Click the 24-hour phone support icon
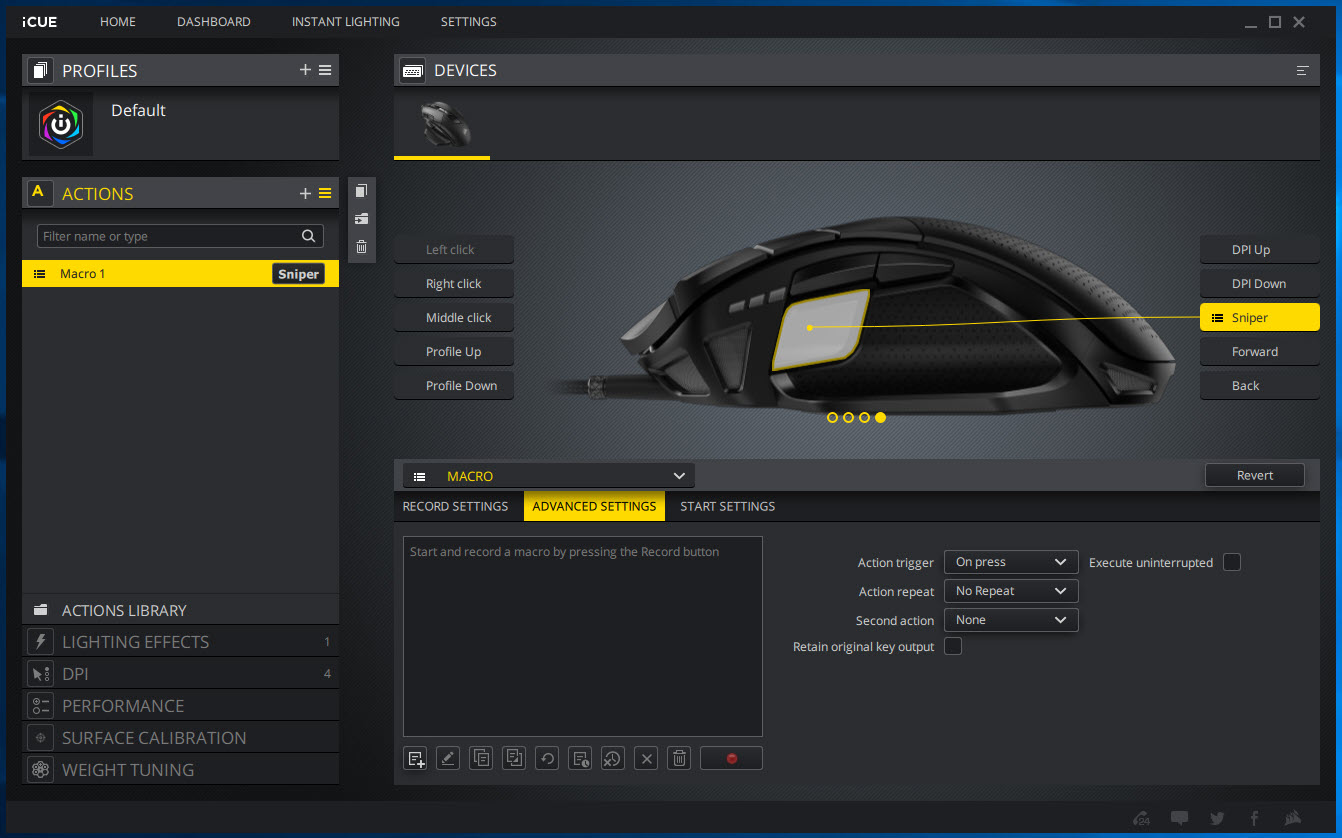Viewport: 1342px width, 838px height. click(1142, 818)
